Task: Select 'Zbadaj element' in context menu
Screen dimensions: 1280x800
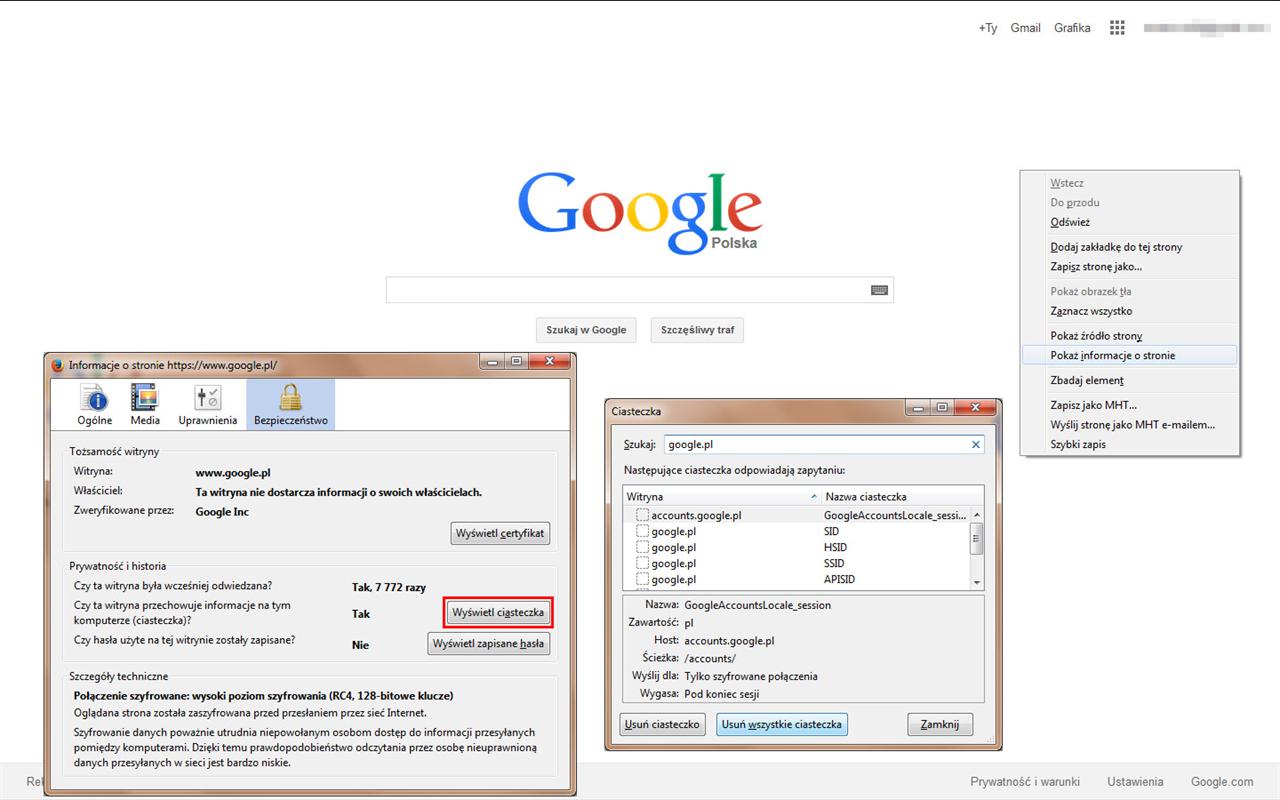Action: coord(1086,380)
